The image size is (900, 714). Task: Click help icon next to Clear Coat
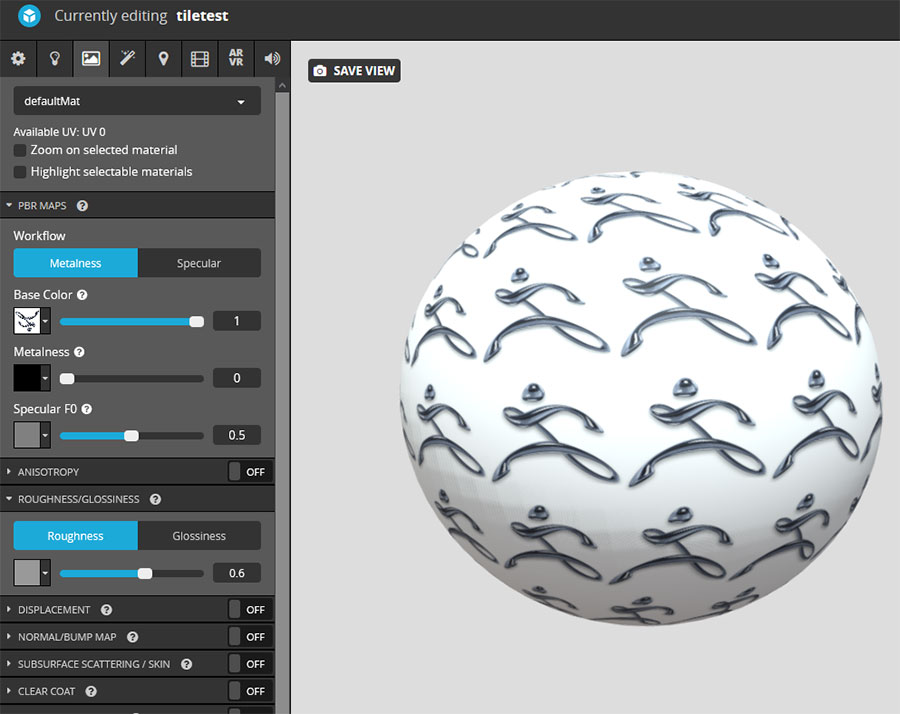coord(91,691)
